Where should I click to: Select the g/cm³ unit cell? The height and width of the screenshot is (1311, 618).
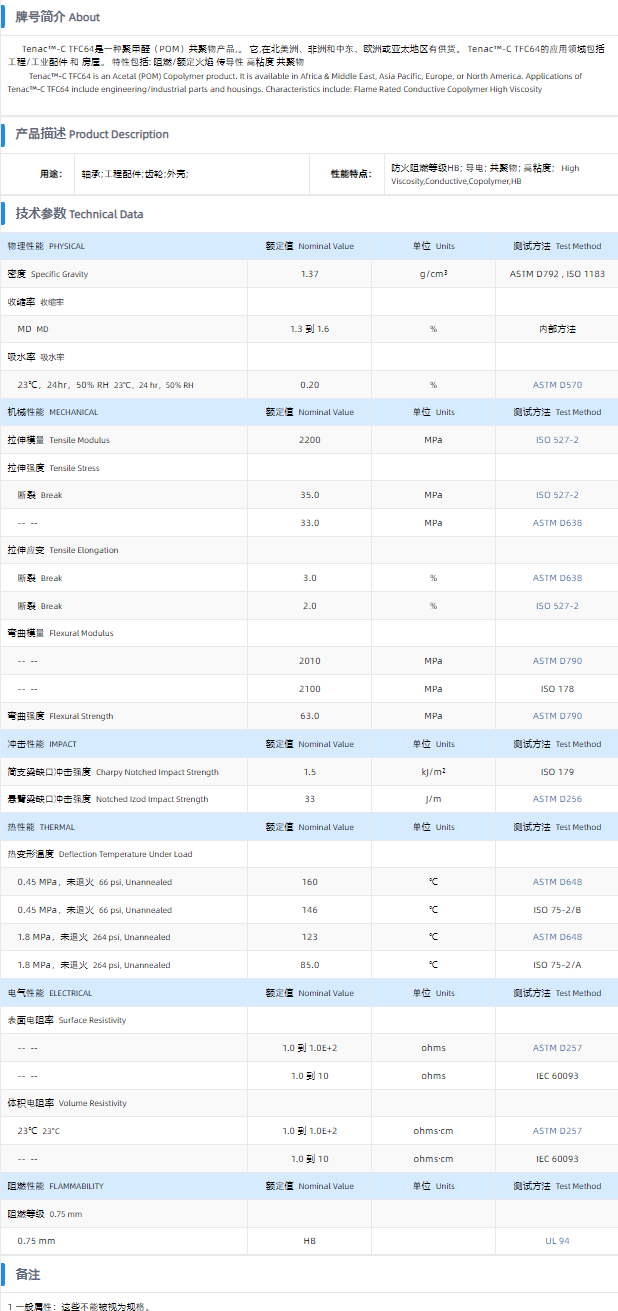(x=433, y=274)
